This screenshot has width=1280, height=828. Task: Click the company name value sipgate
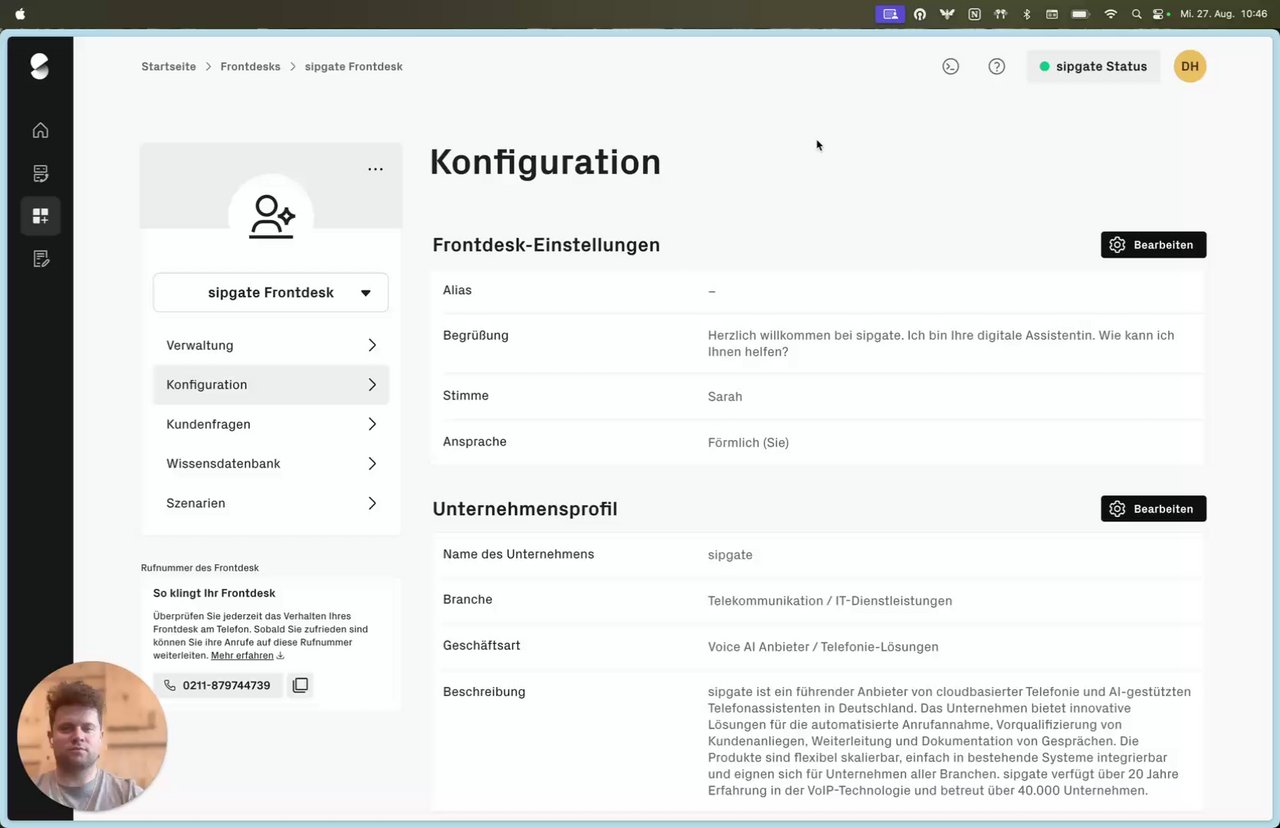(x=730, y=555)
